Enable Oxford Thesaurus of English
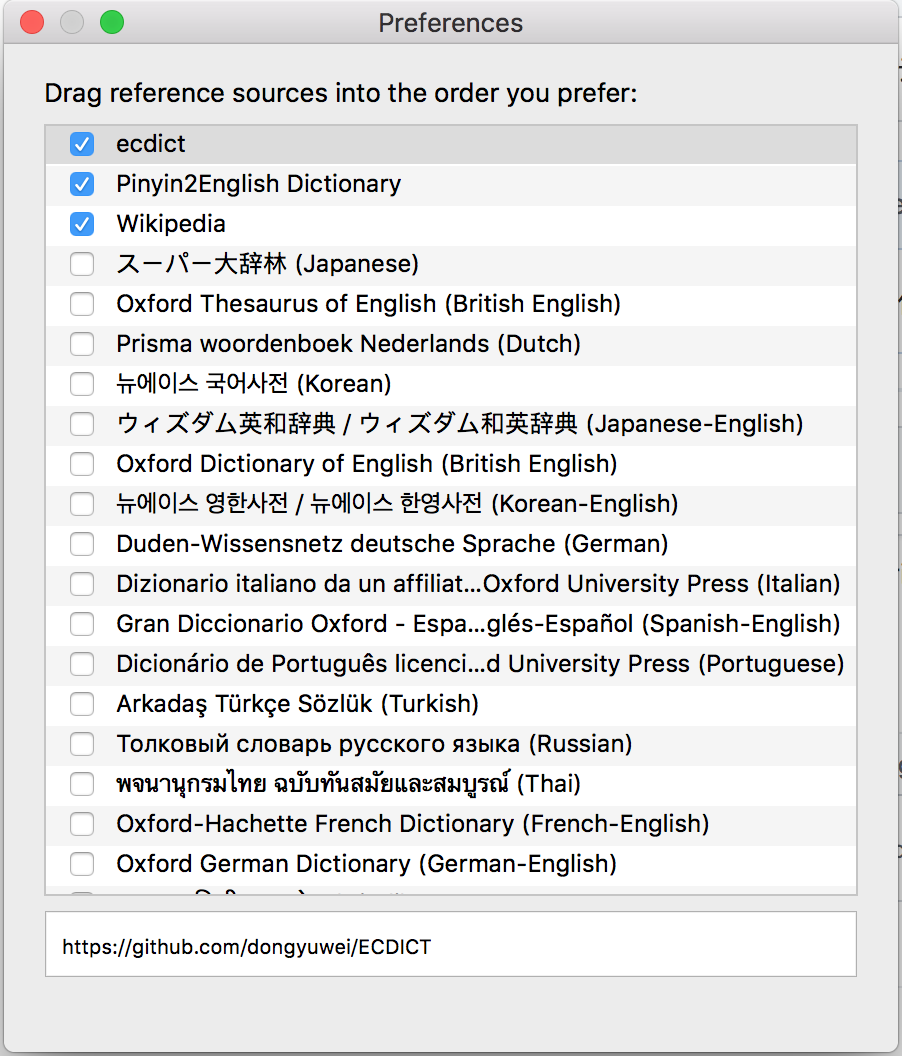 coord(81,304)
